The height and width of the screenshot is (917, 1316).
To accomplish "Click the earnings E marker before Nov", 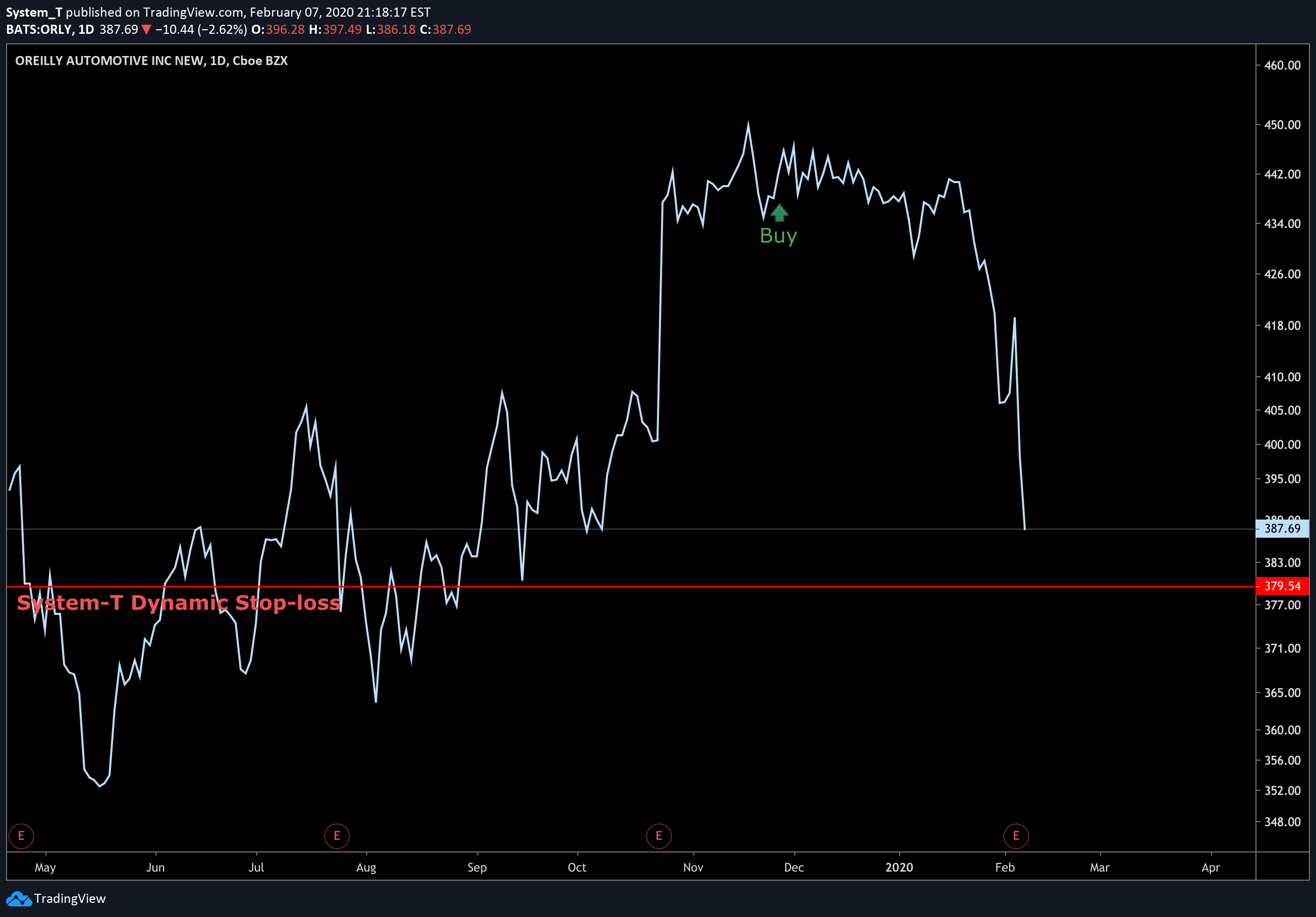I will coord(659,836).
